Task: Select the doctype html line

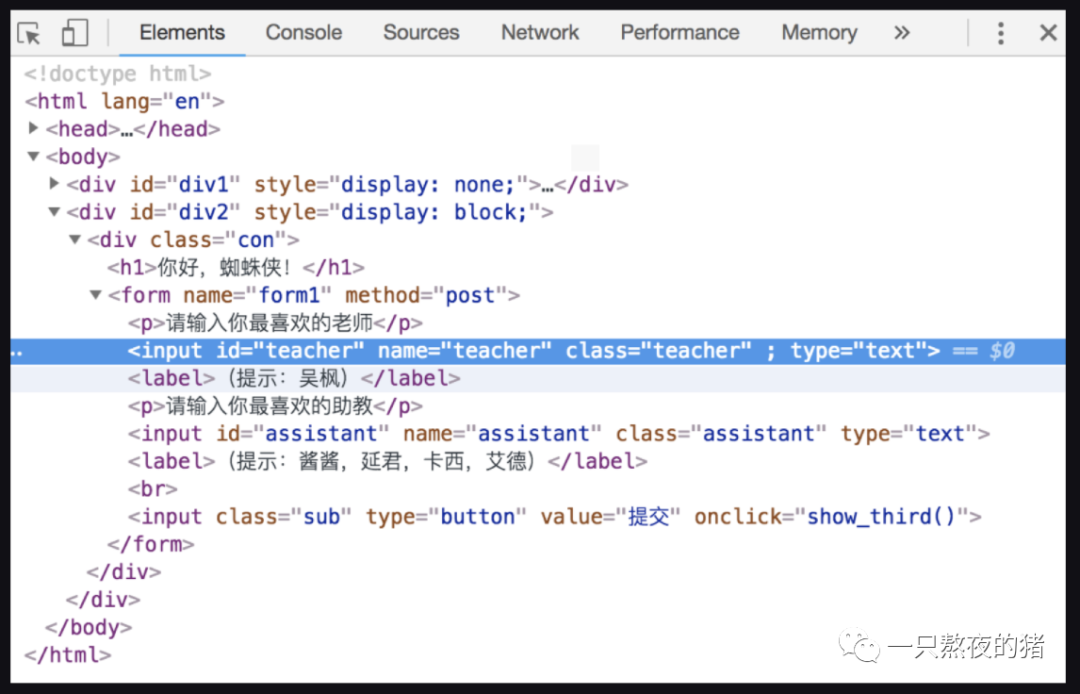Action: (x=118, y=74)
